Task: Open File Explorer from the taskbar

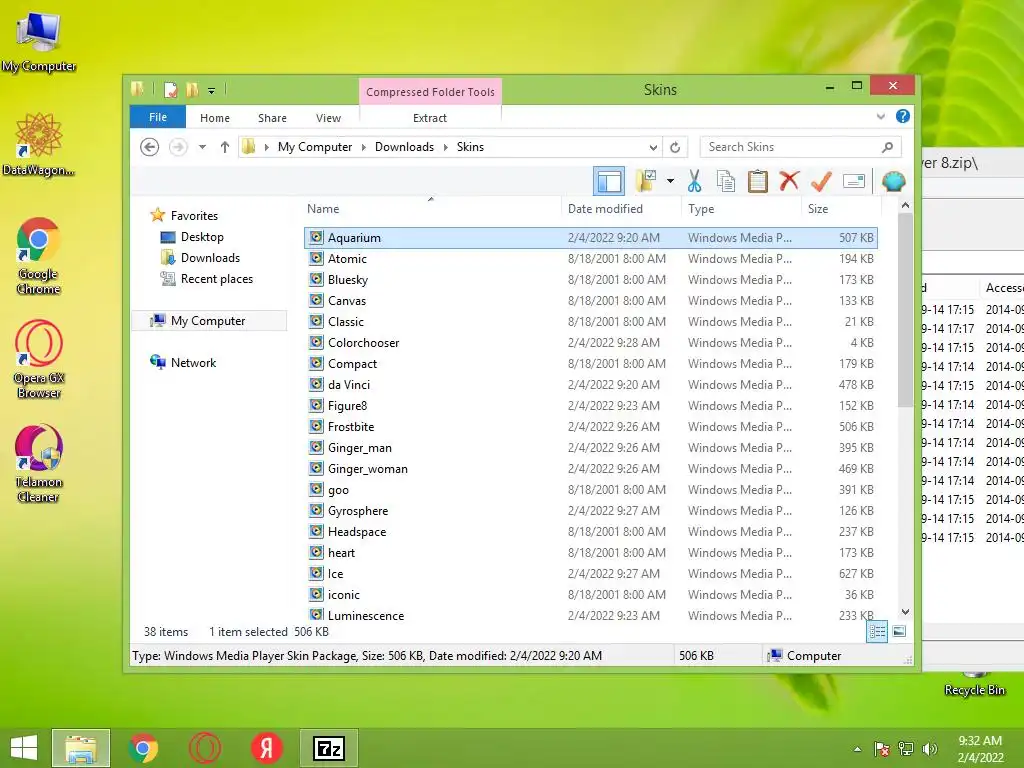Action: point(81,748)
